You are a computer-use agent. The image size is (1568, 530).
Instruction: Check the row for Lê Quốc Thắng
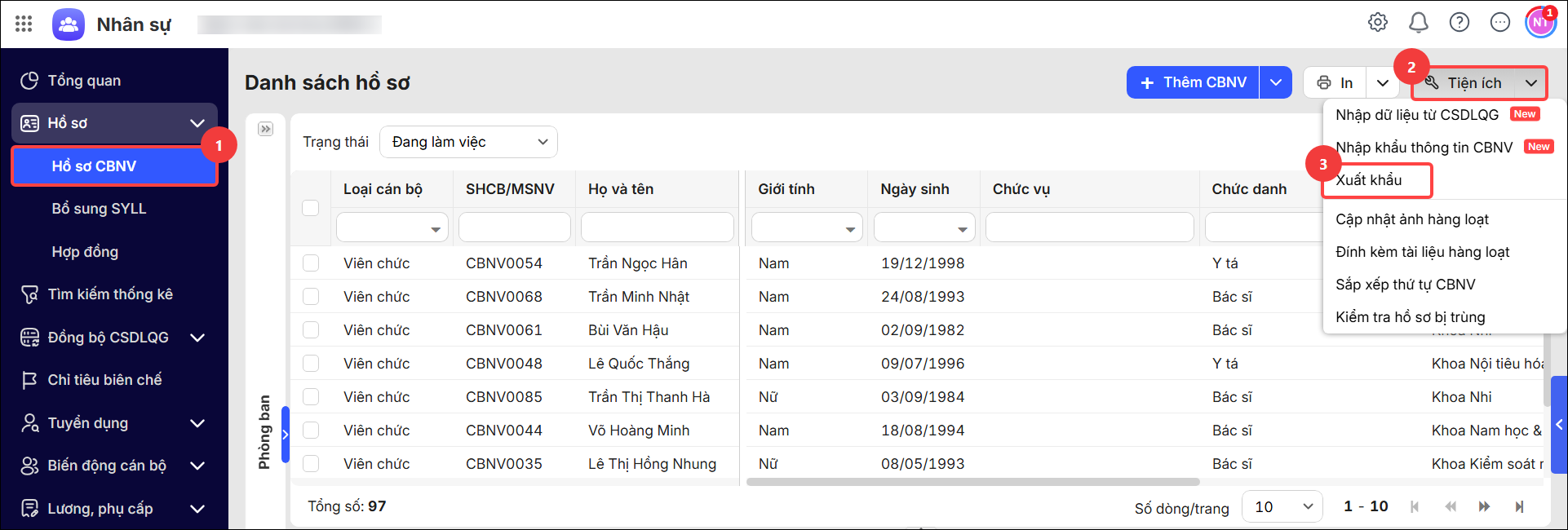[311, 364]
